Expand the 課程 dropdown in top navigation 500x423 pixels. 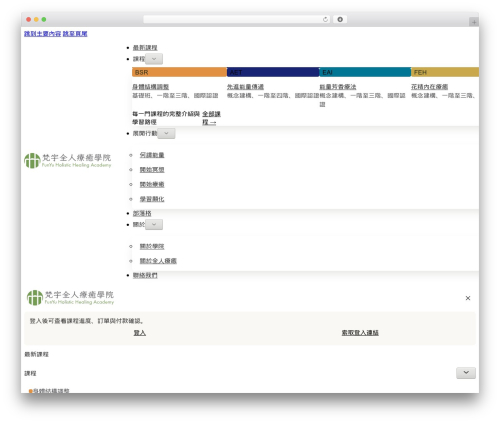[154, 59]
